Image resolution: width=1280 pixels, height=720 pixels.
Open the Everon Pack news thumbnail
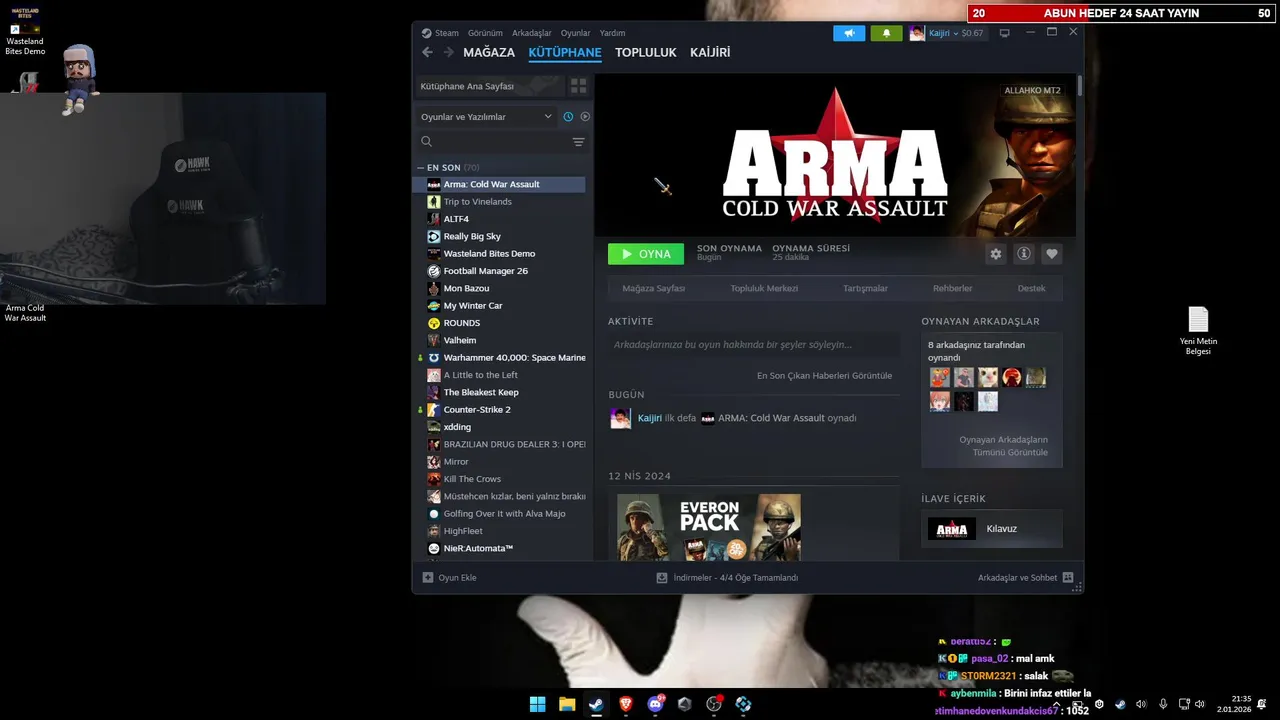click(709, 527)
